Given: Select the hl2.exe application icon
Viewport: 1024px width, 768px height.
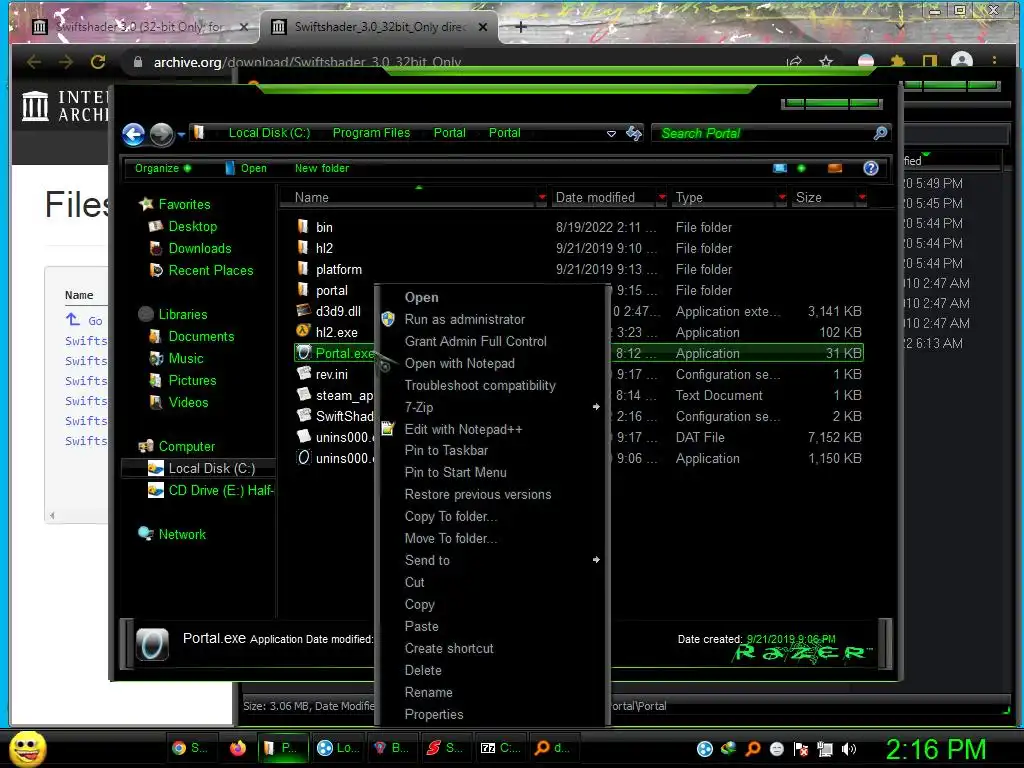Looking at the screenshot, I should (x=303, y=331).
